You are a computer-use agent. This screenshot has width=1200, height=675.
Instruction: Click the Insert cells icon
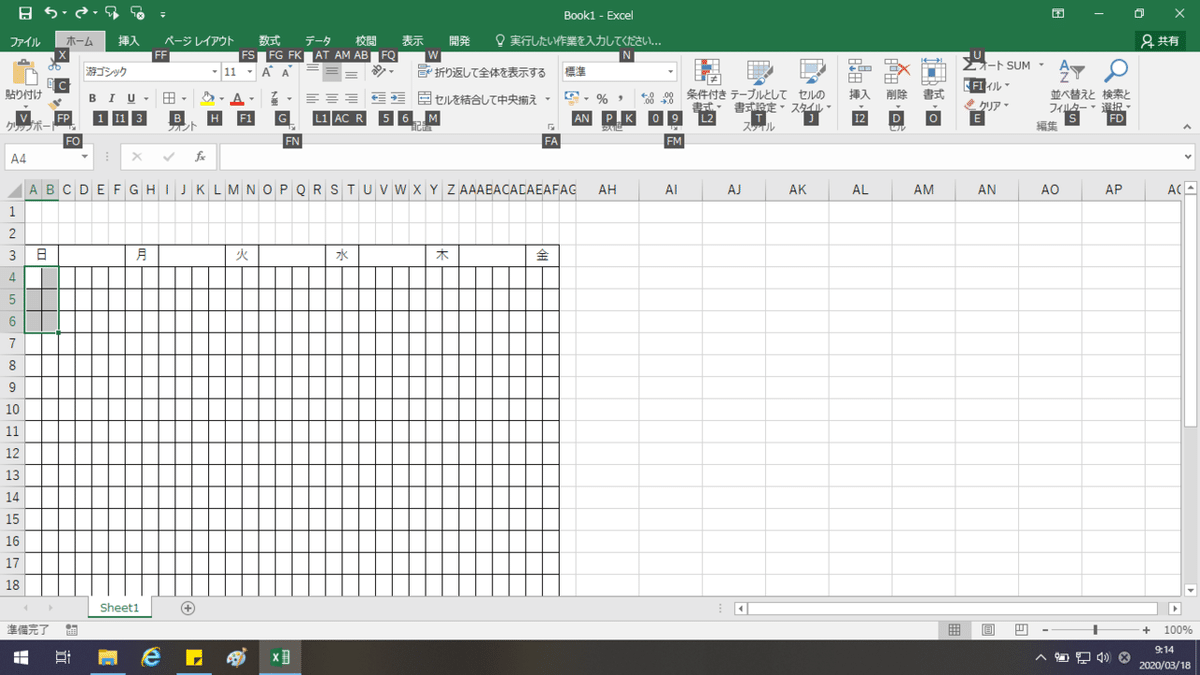(x=859, y=71)
